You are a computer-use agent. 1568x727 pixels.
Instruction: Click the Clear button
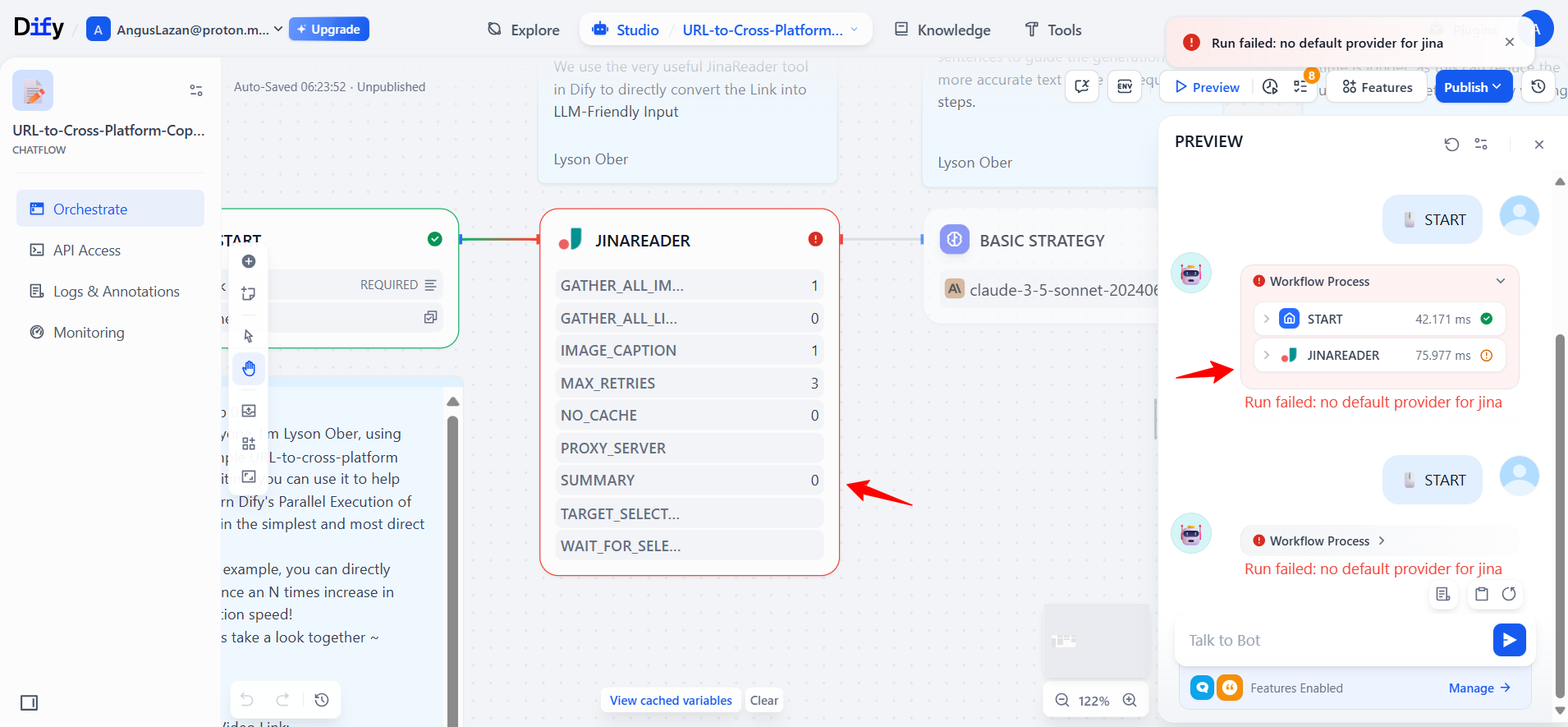[763, 700]
